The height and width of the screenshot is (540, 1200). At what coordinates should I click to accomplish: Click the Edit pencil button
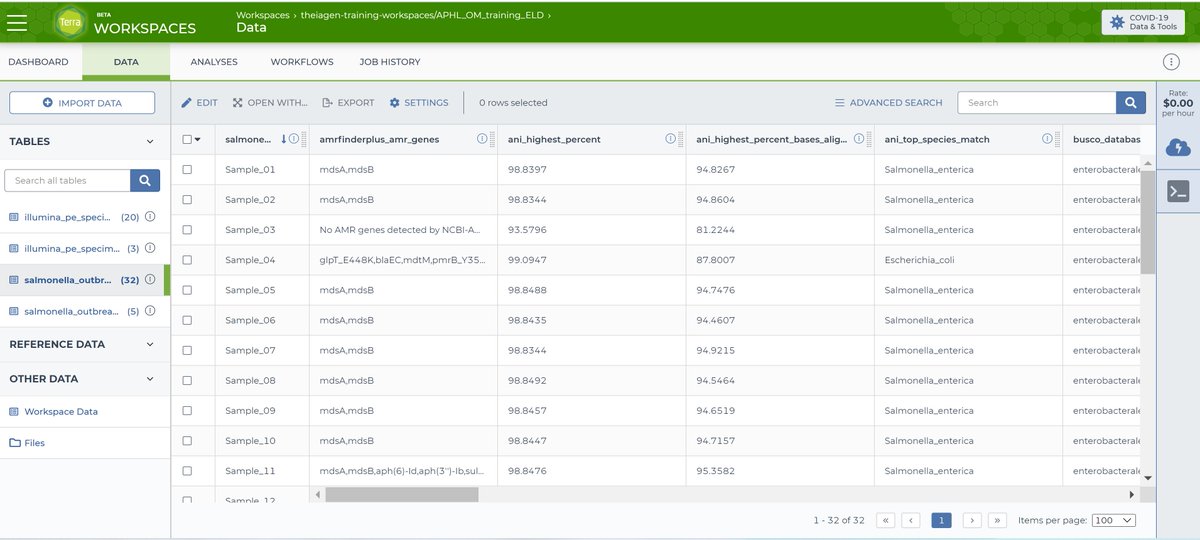[199, 102]
